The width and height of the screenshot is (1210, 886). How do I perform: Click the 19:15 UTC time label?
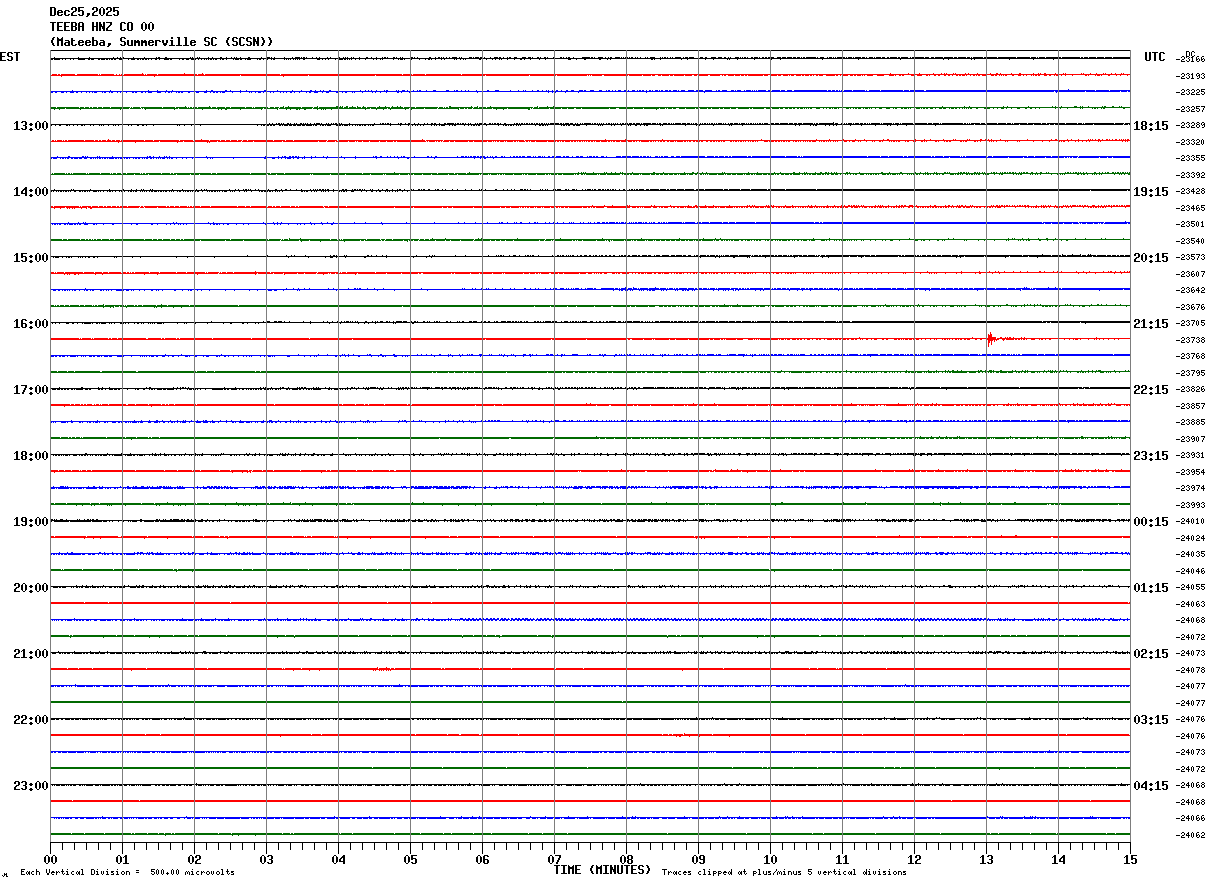click(1151, 192)
